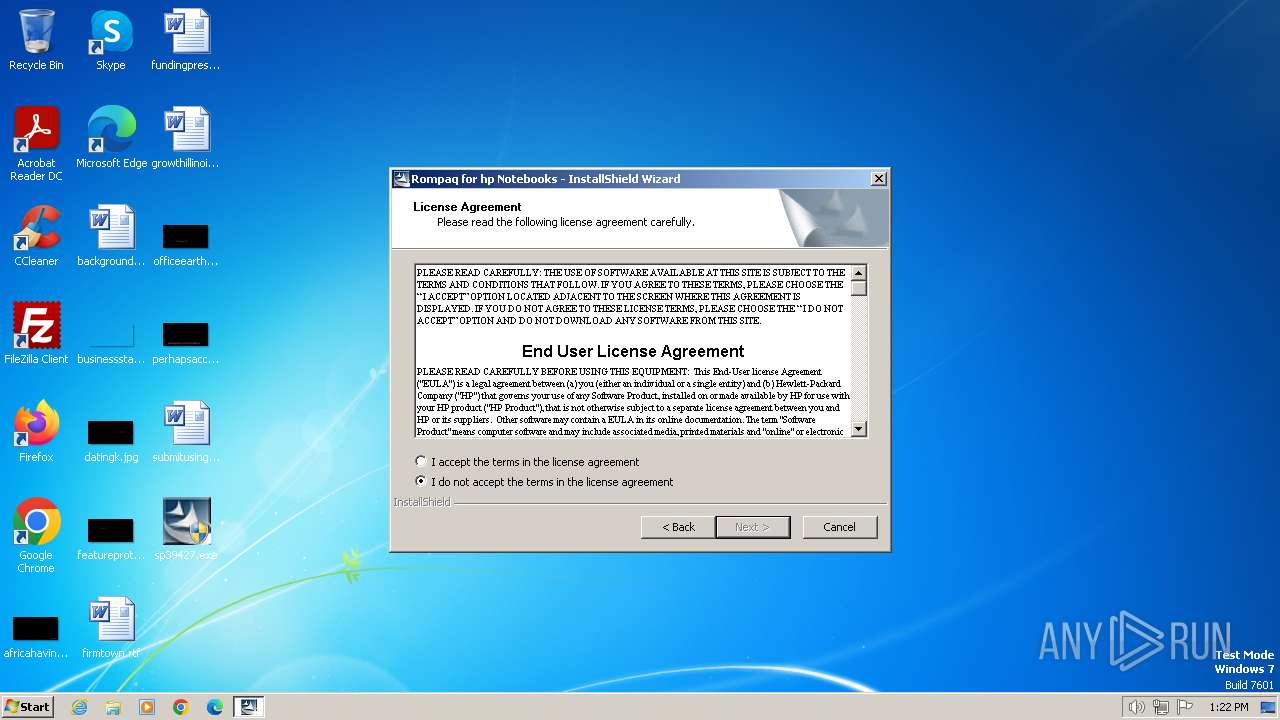Open the firmtown.rtf document icon
The height and width of the screenshot is (720, 1280).
[111, 627]
